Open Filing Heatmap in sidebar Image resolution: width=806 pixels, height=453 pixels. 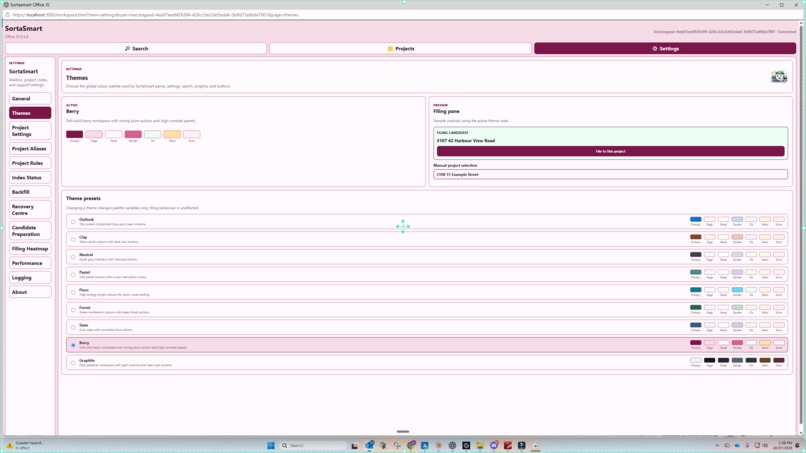30,248
